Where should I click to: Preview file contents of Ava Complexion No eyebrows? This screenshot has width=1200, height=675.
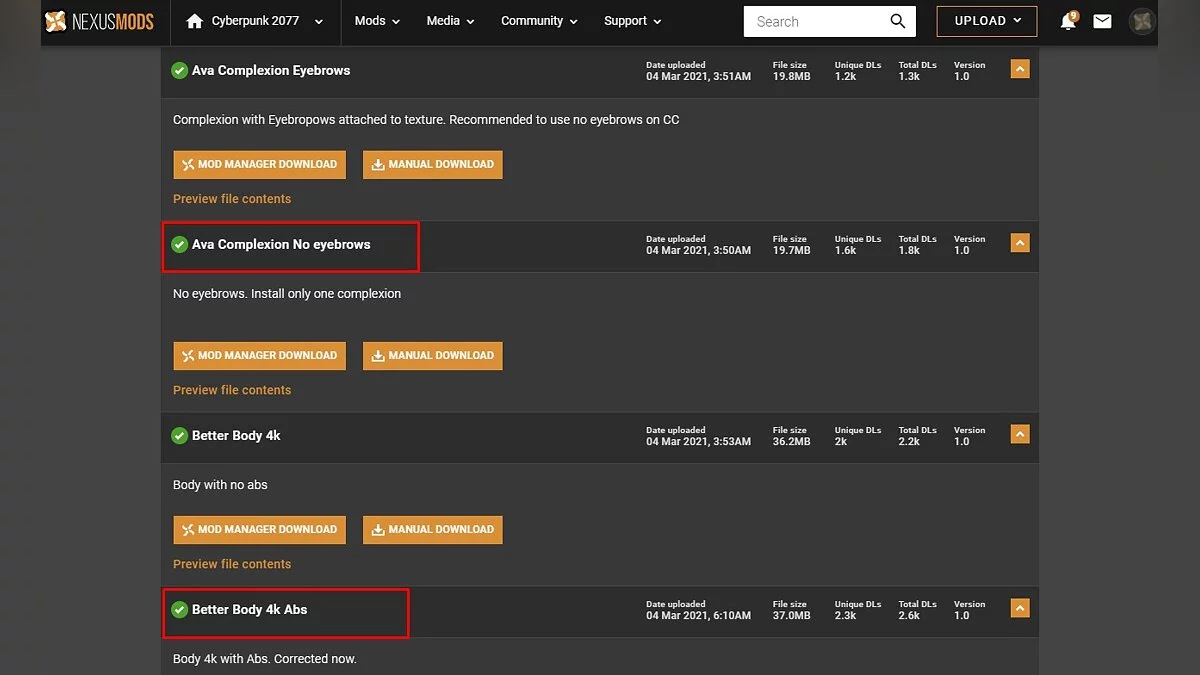(232, 390)
